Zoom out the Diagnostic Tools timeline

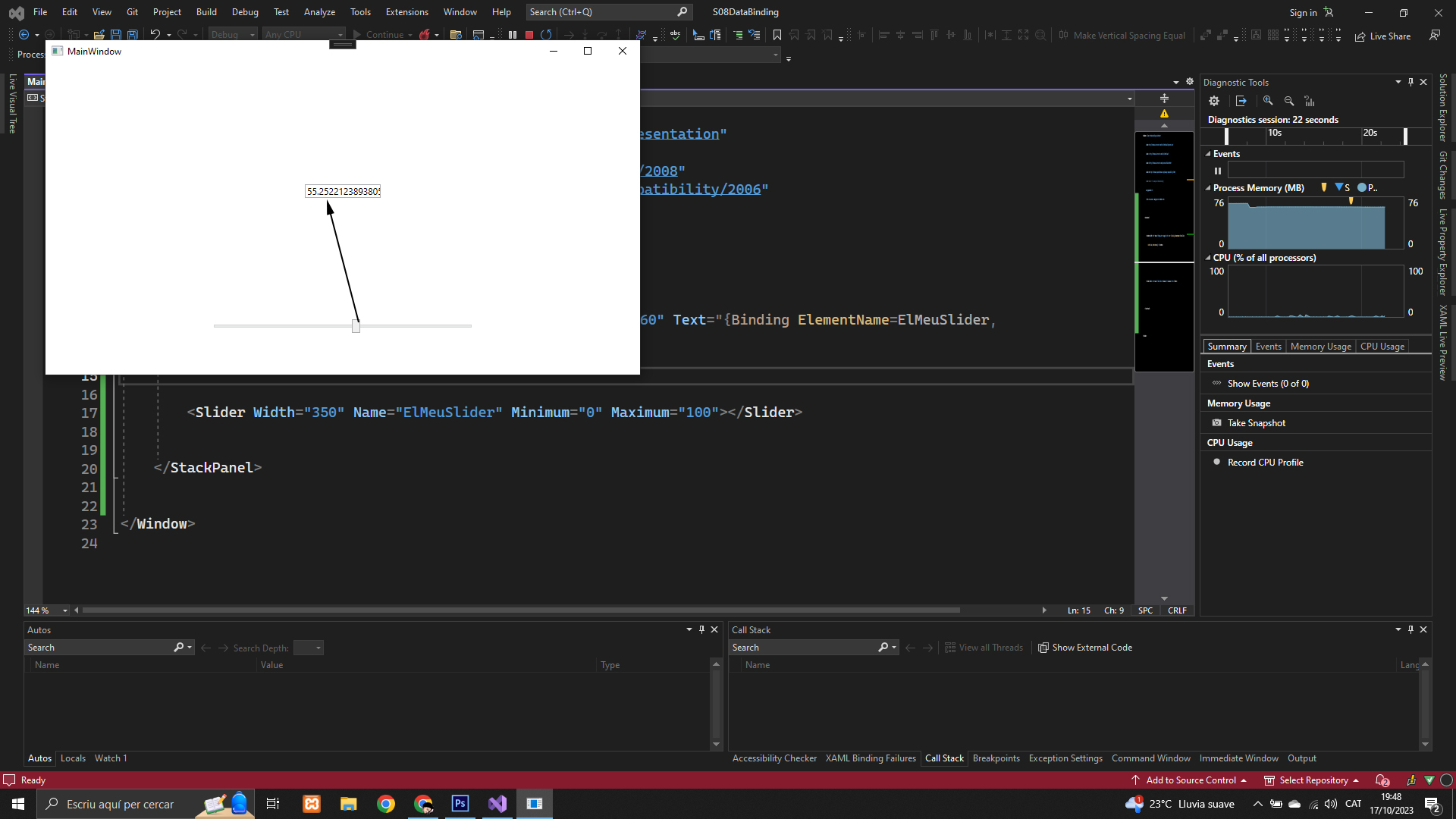point(1289,101)
